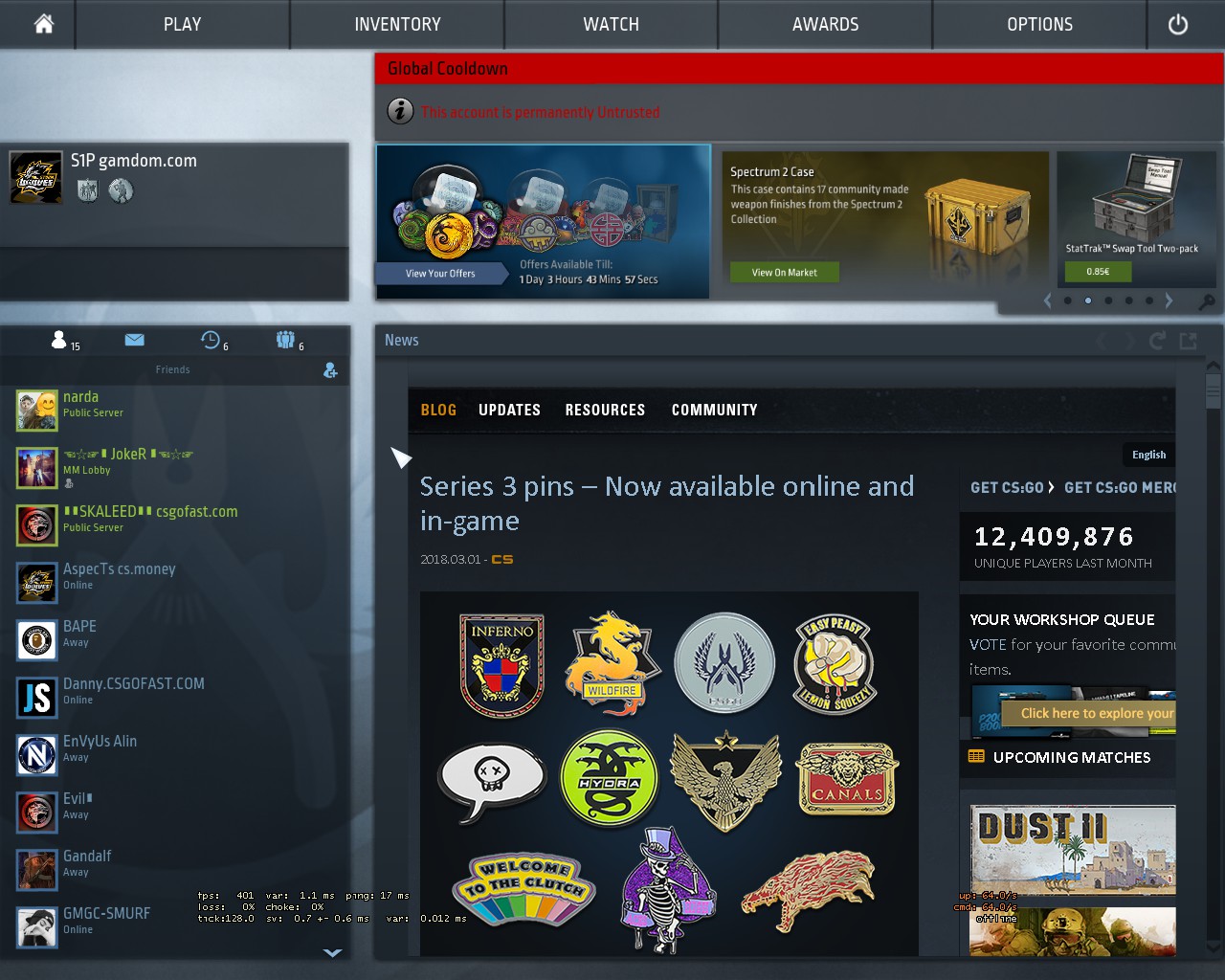Select the fifth store carousel dot
Viewport: 1225px width, 980px height.
[1149, 301]
